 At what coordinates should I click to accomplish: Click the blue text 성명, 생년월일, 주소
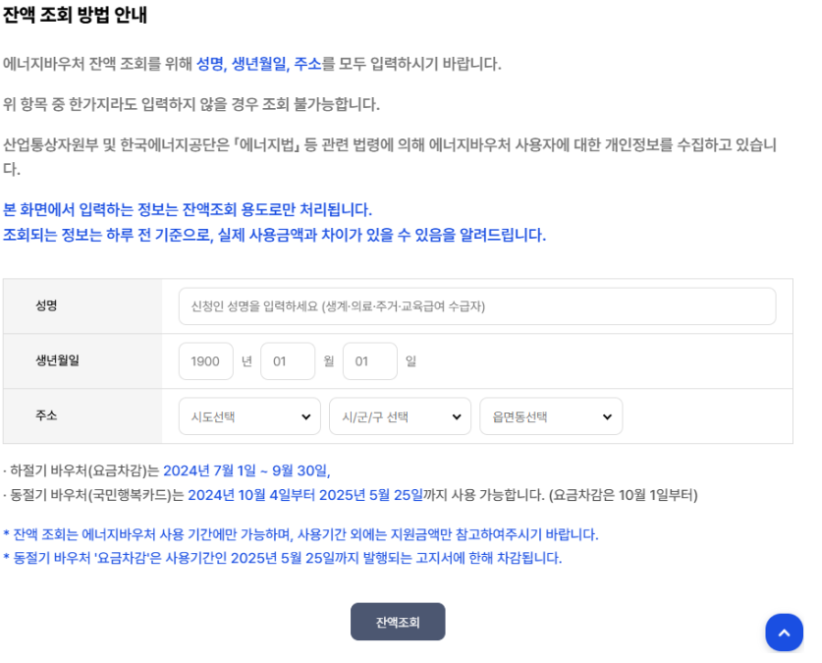pyautogui.click(x=258, y=64)
